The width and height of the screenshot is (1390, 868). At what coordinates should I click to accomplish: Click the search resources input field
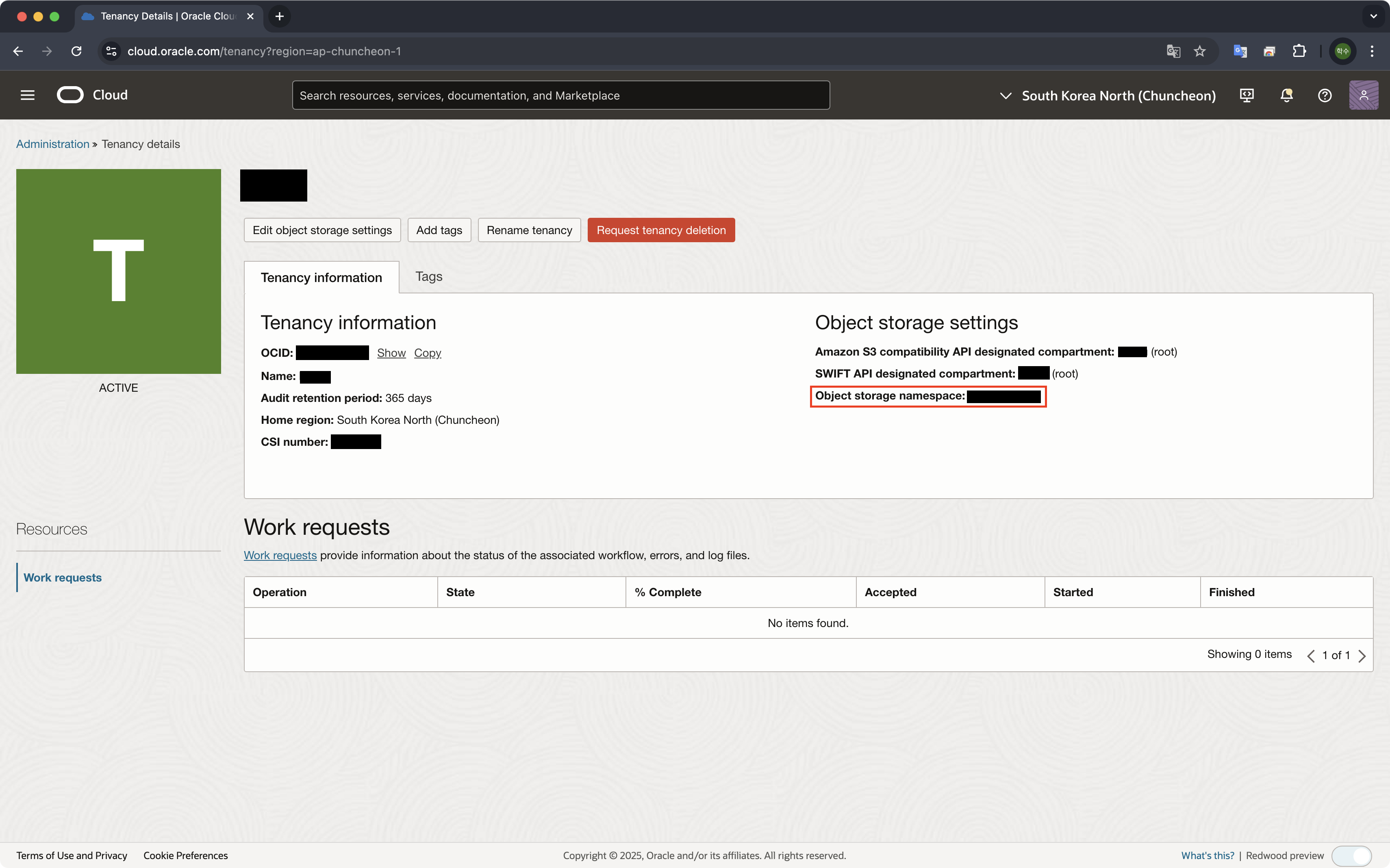coord(560,95)
